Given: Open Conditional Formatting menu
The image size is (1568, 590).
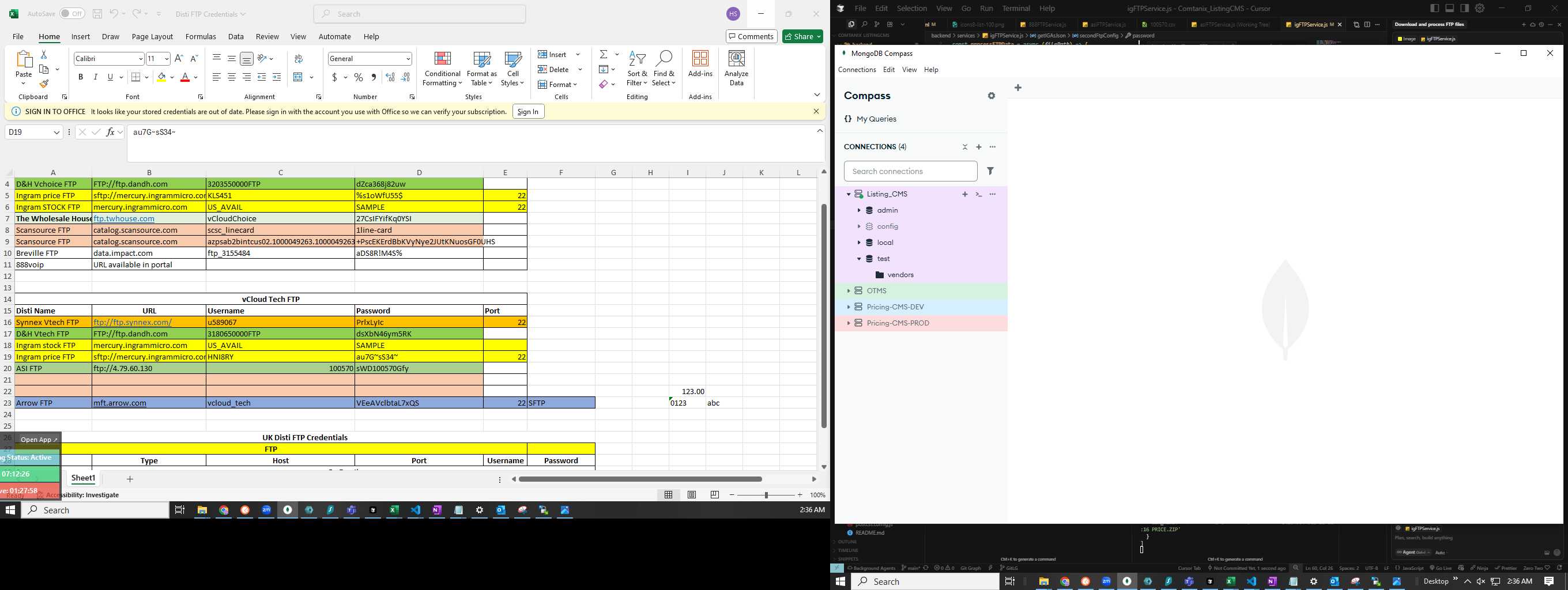Looking at the screenshot, I should click(x=443, y=69).
